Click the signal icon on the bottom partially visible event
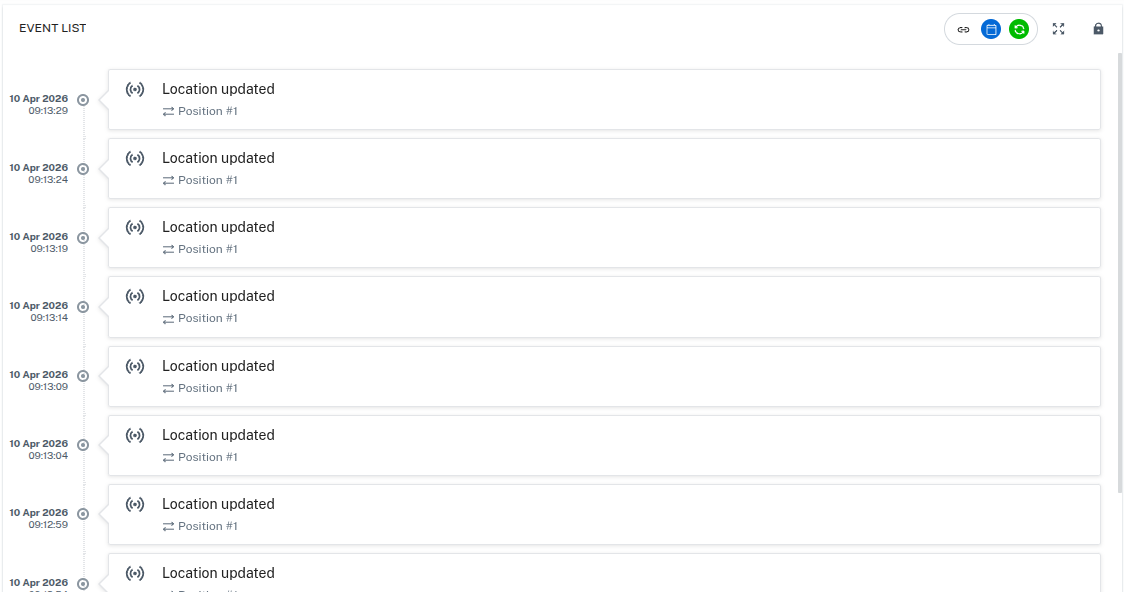The height and width of the screenshot is (592, 1124). [135, 573]
